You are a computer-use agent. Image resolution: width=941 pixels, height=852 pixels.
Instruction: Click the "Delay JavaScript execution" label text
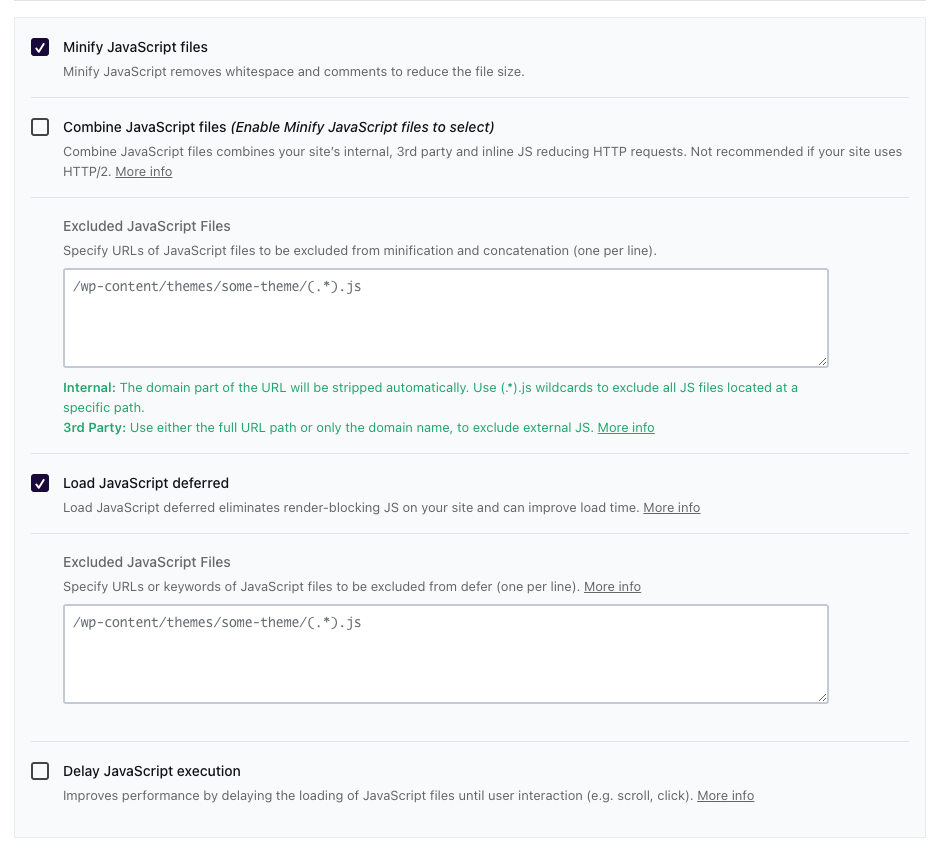tap(152, 771)
